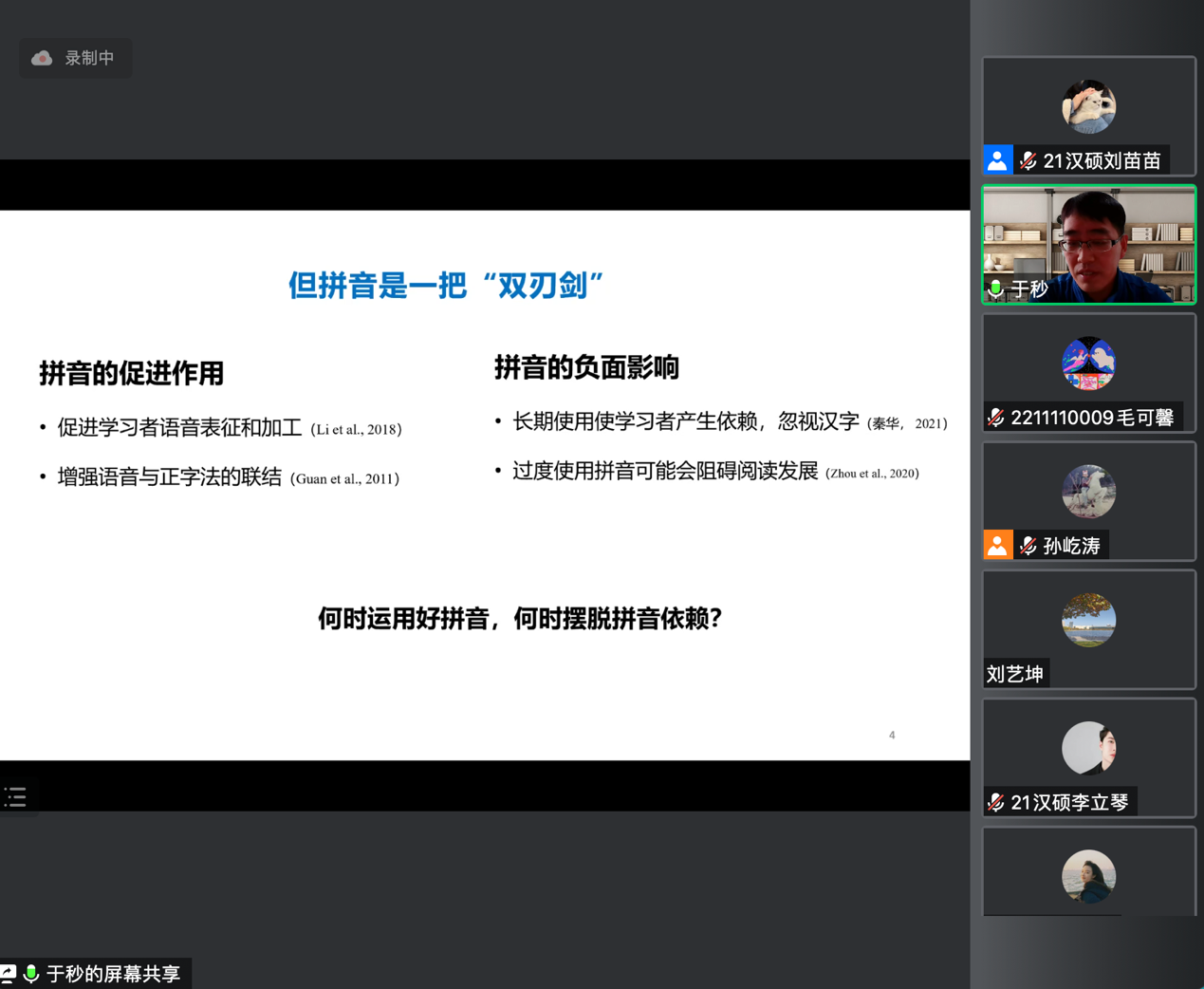Click muted mic icon beside 21汉硕李立琴
This screenshot has height=989, width=1204.
click(x=995, y=803)
